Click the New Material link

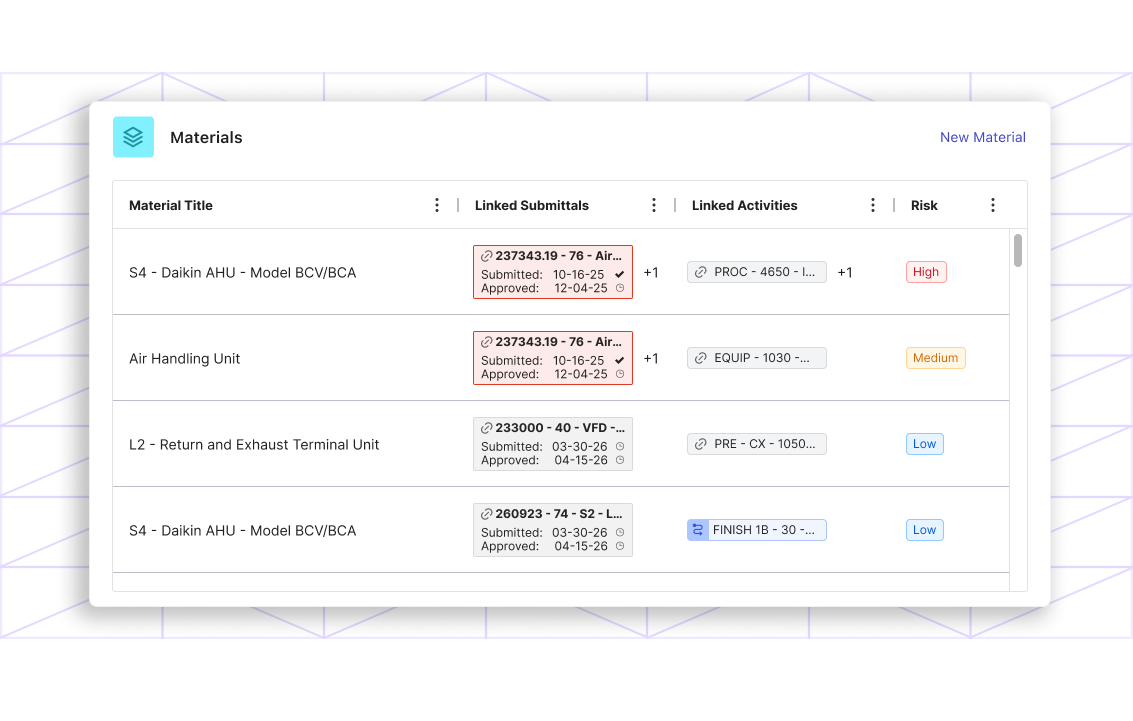tap(983, 137)
